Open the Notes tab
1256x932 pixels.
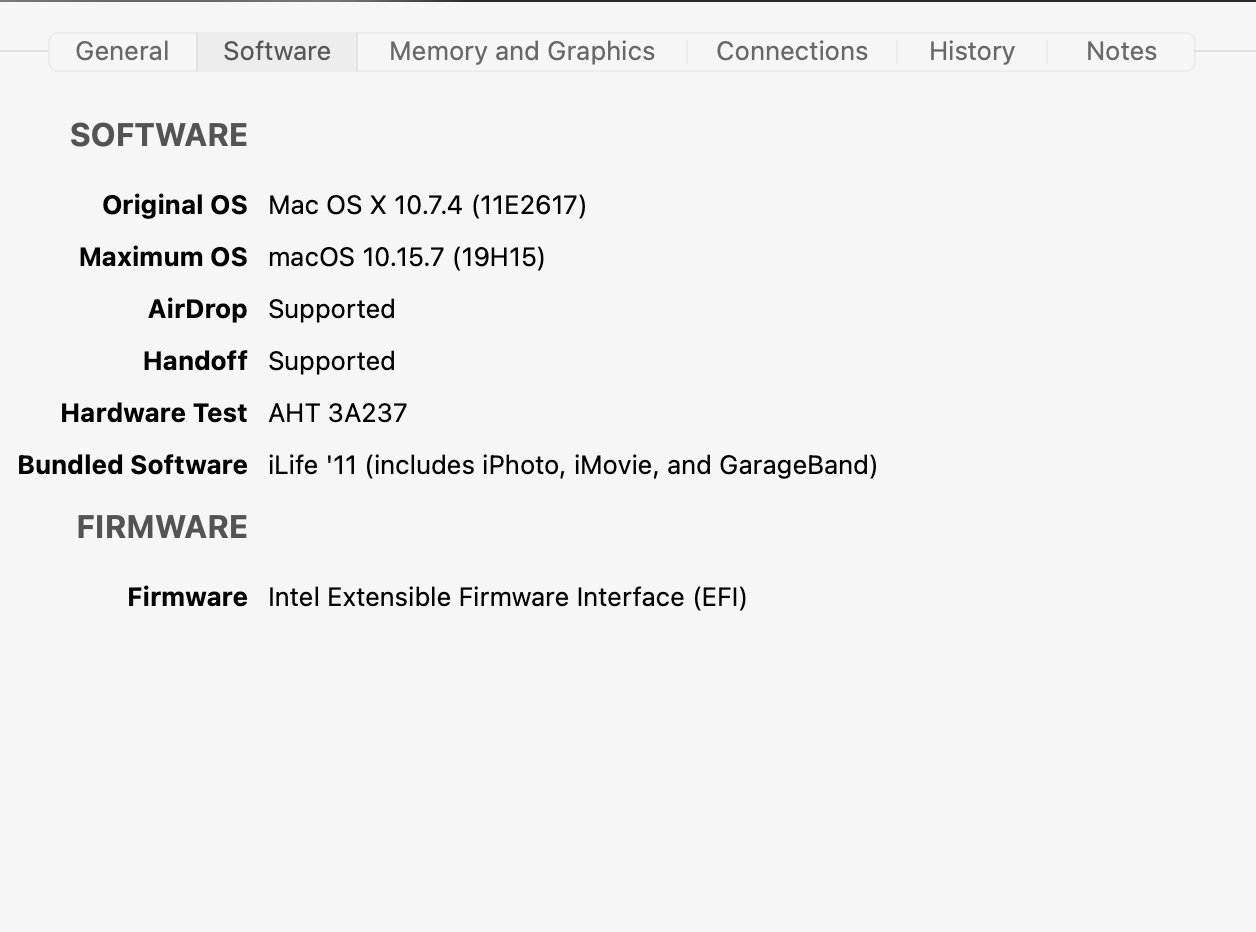point(1121,52)
